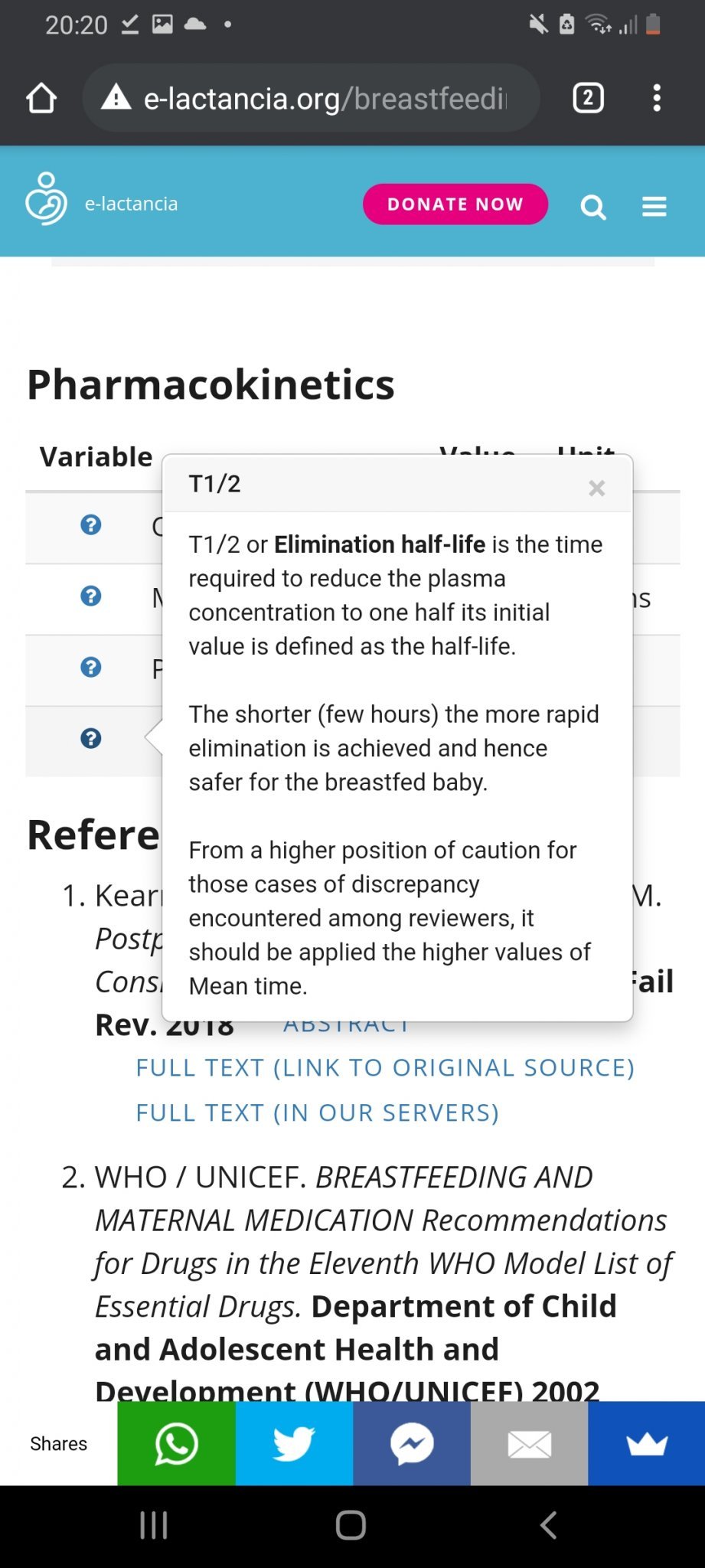Tap the e-lactancia logo
705x1568 pixels.
[x=47, y=199]
